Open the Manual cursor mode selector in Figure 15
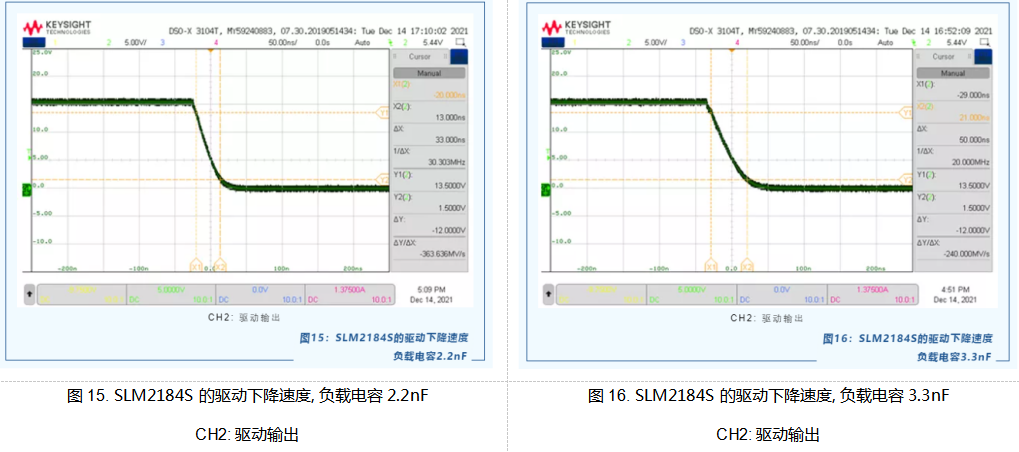The height and width of the screenshot is (452, 1019). pos(428,73)
